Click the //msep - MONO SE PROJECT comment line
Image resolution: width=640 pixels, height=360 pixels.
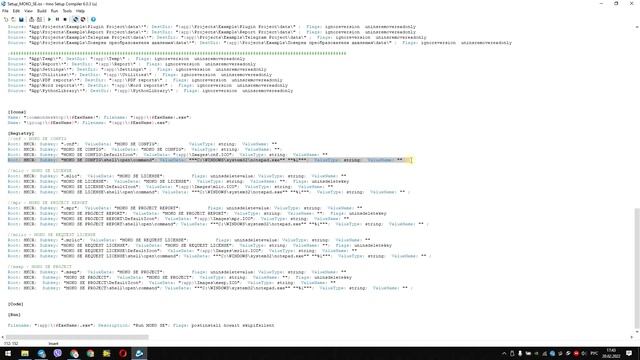pos(40,267)
